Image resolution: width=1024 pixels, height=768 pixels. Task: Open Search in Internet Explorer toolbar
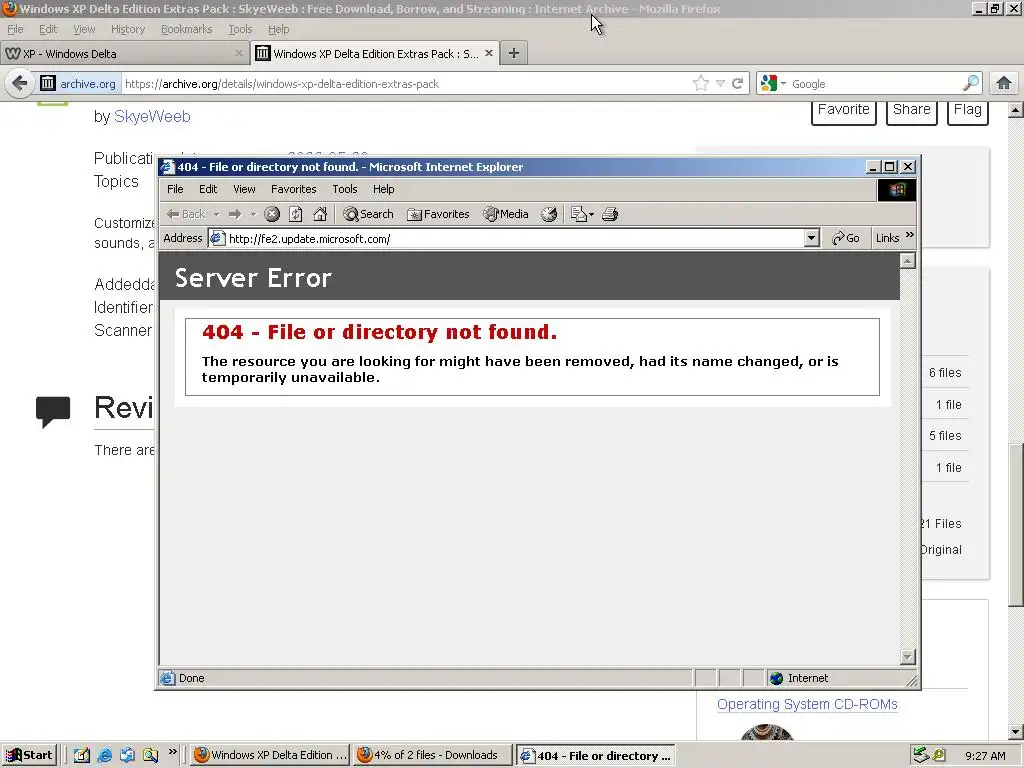tap(368, 214)
